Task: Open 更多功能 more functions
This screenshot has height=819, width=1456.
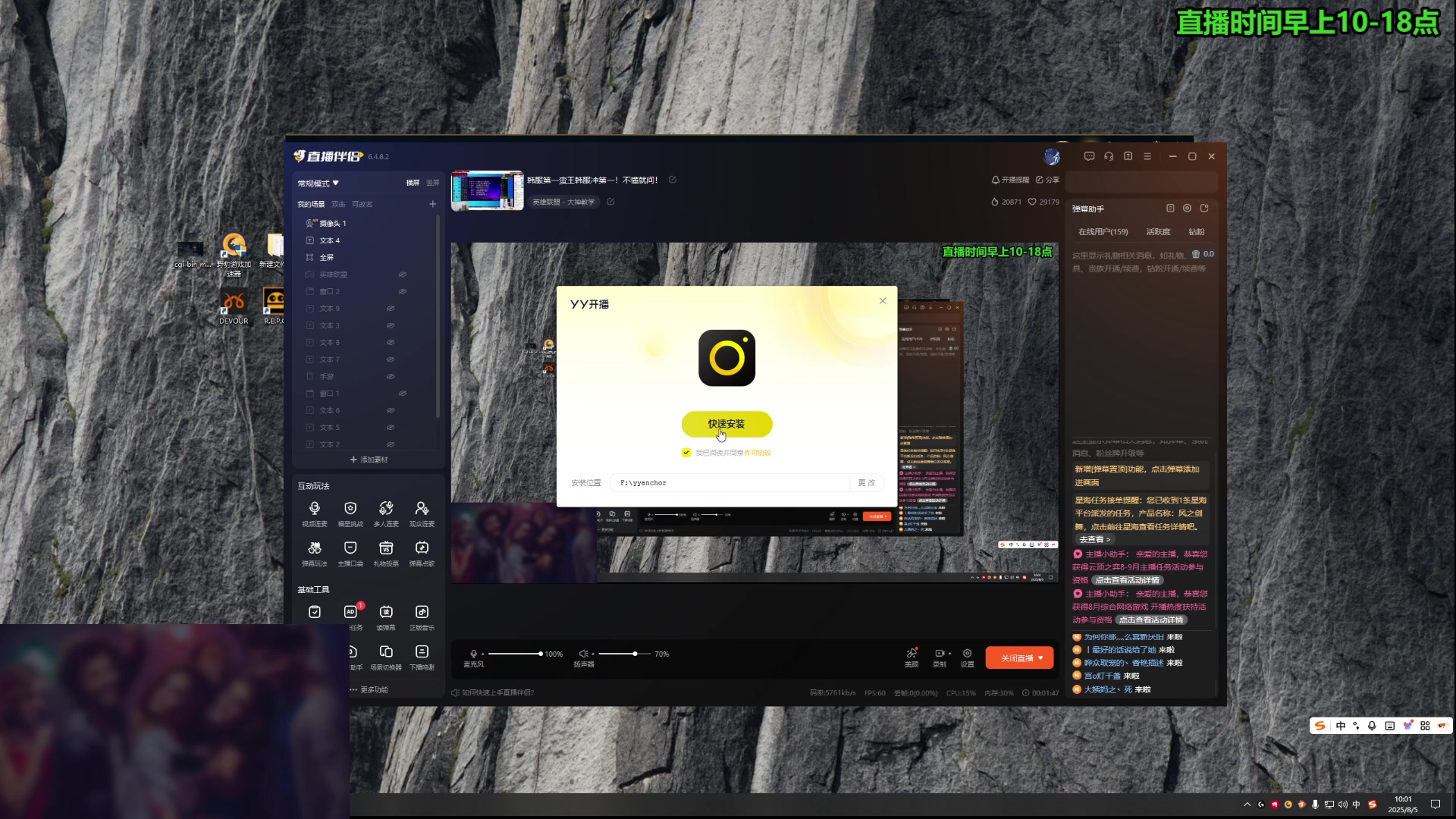Action: (x=369, y=689)
